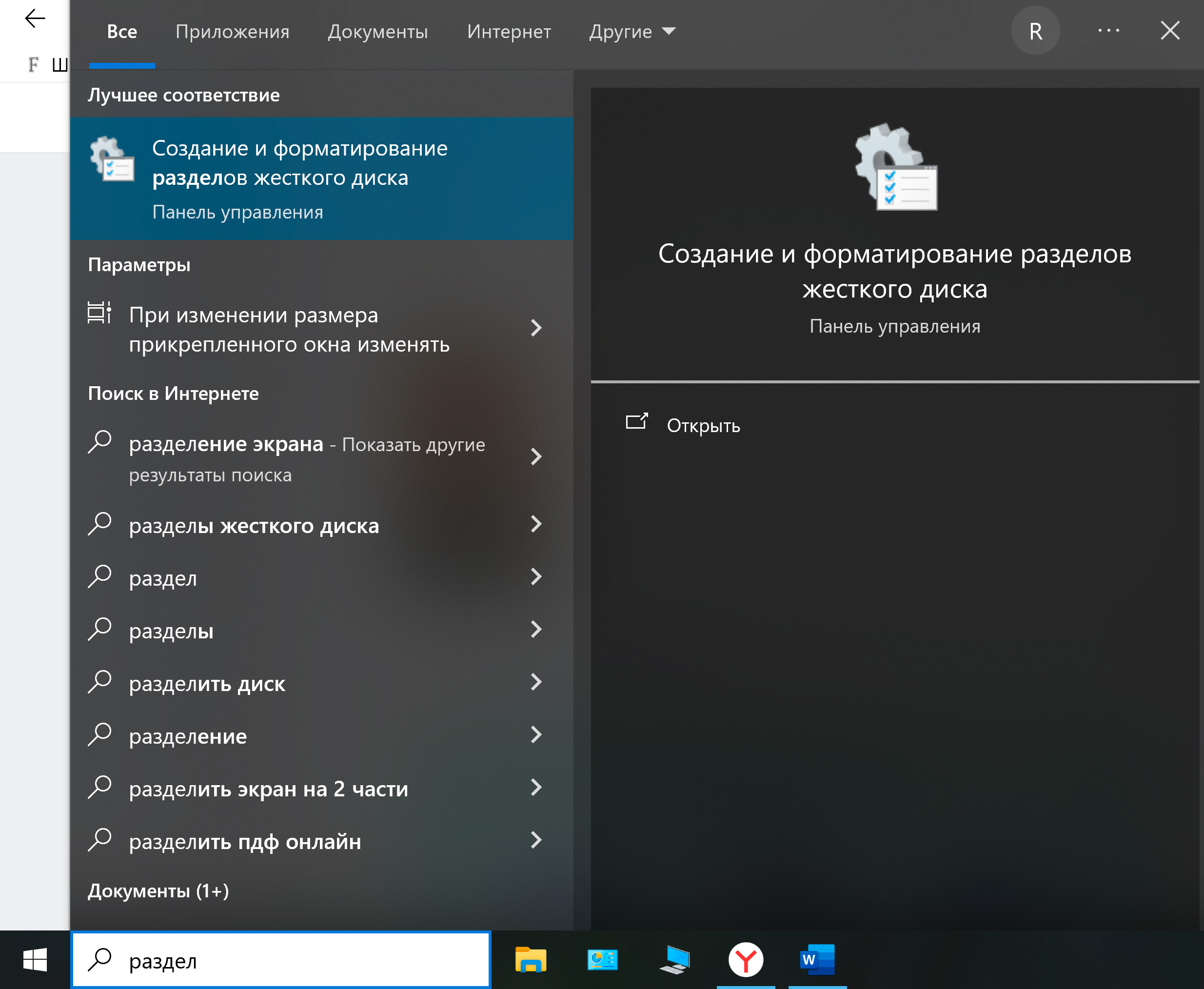Open the three-dots options menu
Screen dimensions: 1204x989
point(1108,31)
